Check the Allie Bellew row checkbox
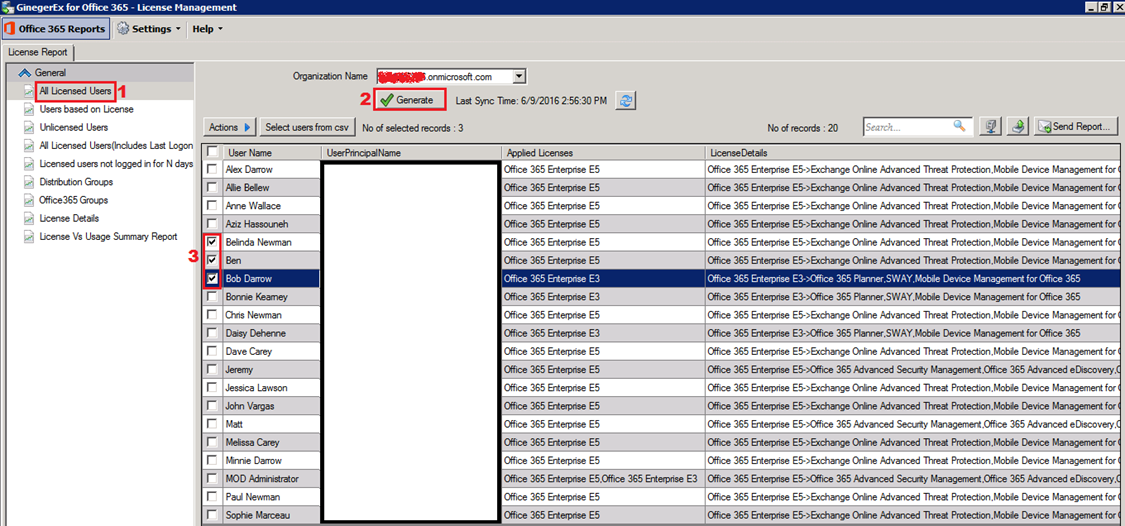This screenshot has height=526, width=1125. 212,187
